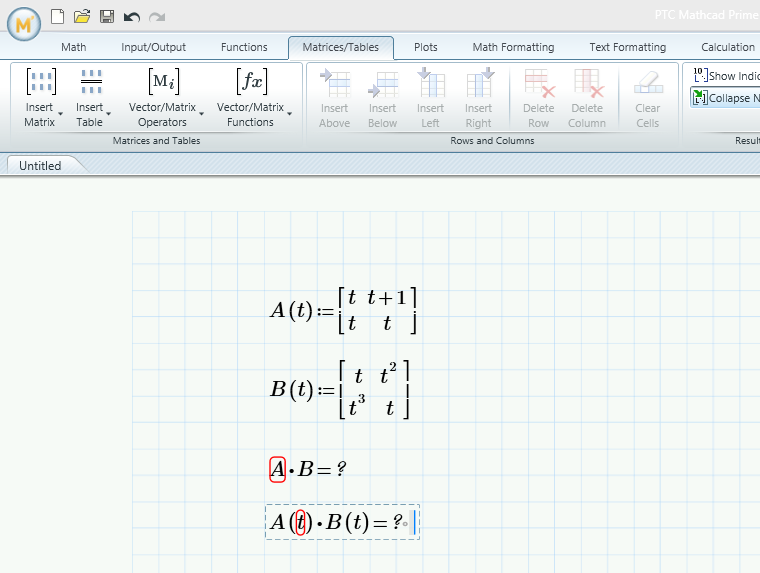Viewport: 760px width, 573px height.
Task: Click the t+1 element in matrix A
Action: [x=386, y=297]
